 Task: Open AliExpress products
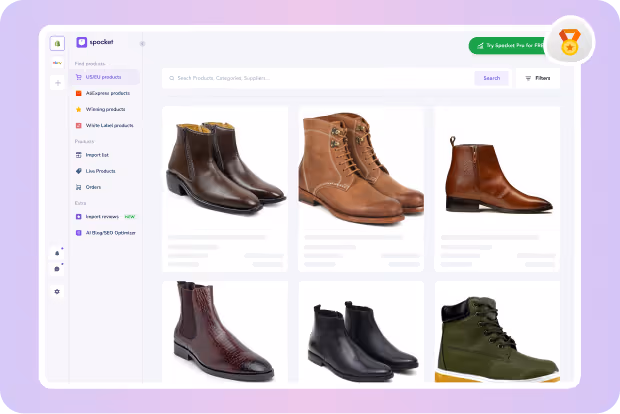click(x=108, y=93)
